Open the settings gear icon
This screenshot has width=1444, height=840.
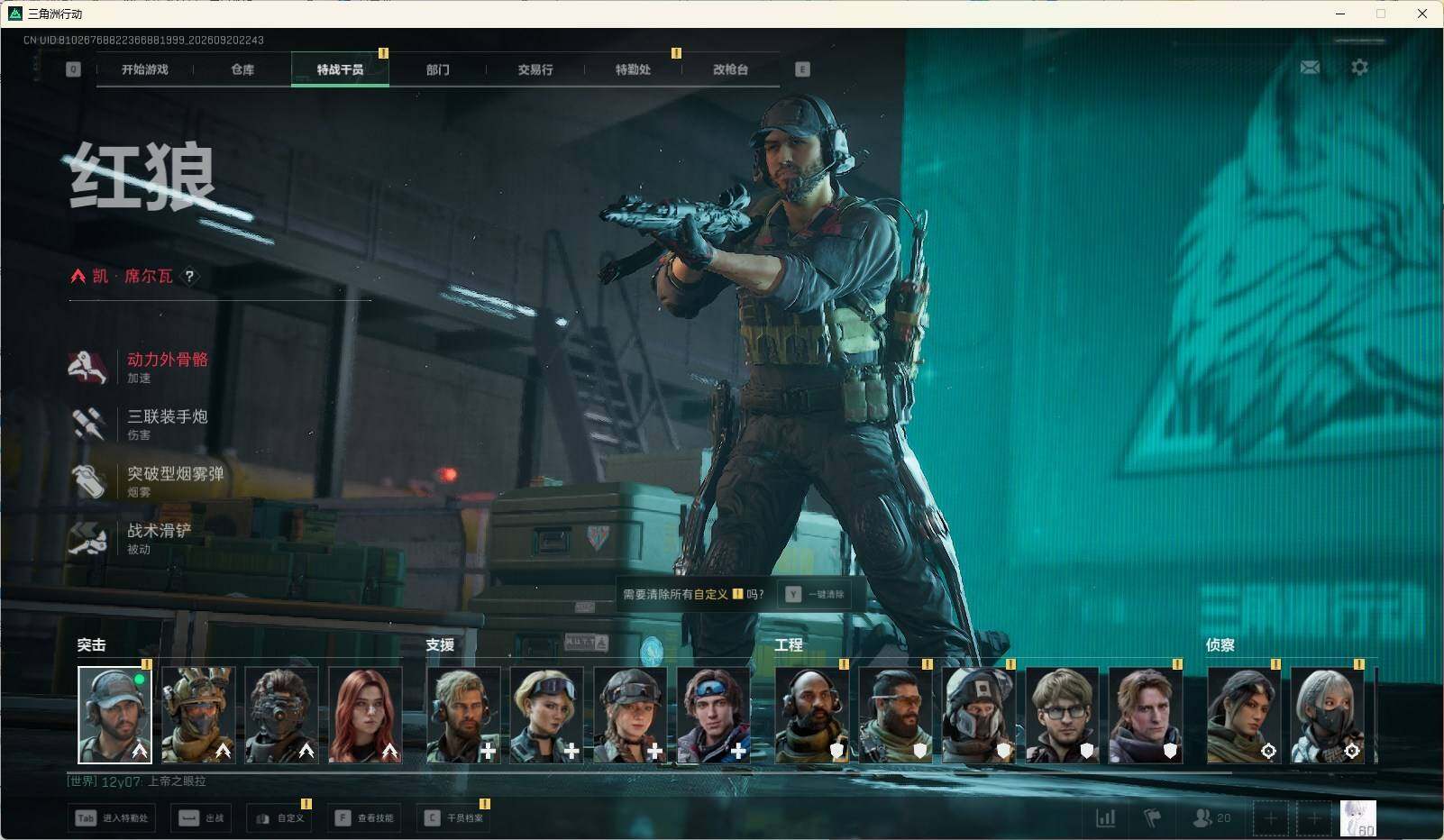point(1359,67)
